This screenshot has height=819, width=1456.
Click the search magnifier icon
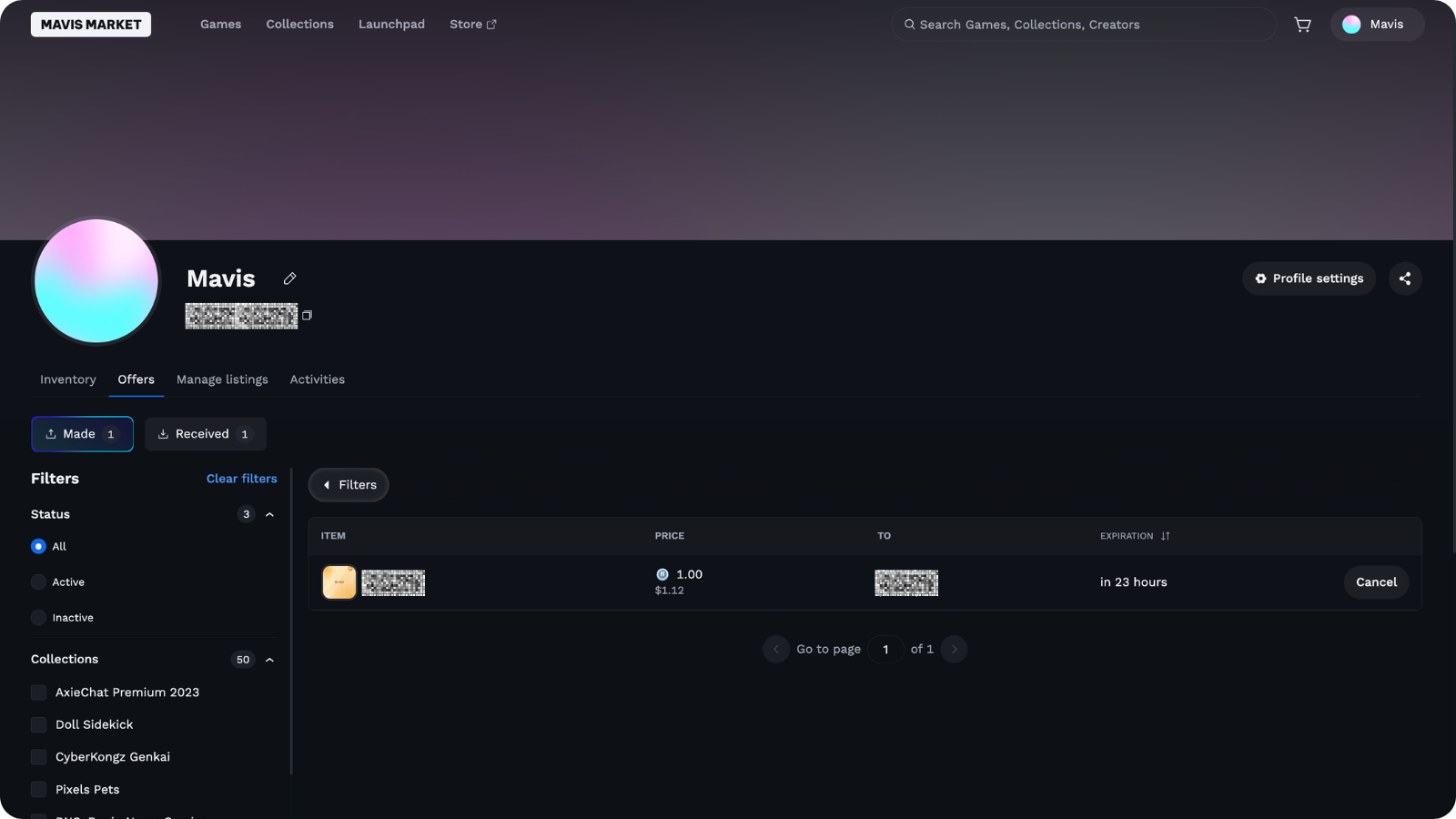tap(909, 25)
